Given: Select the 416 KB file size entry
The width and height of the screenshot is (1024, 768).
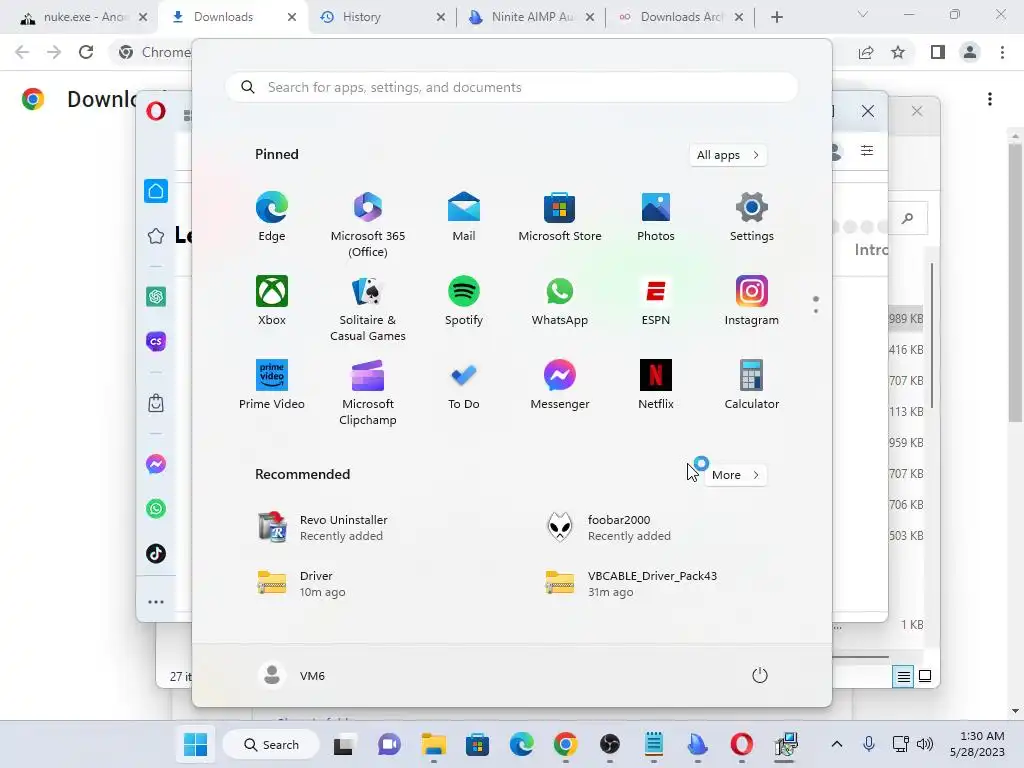Looking at the screenshot, I should (906, 350).
